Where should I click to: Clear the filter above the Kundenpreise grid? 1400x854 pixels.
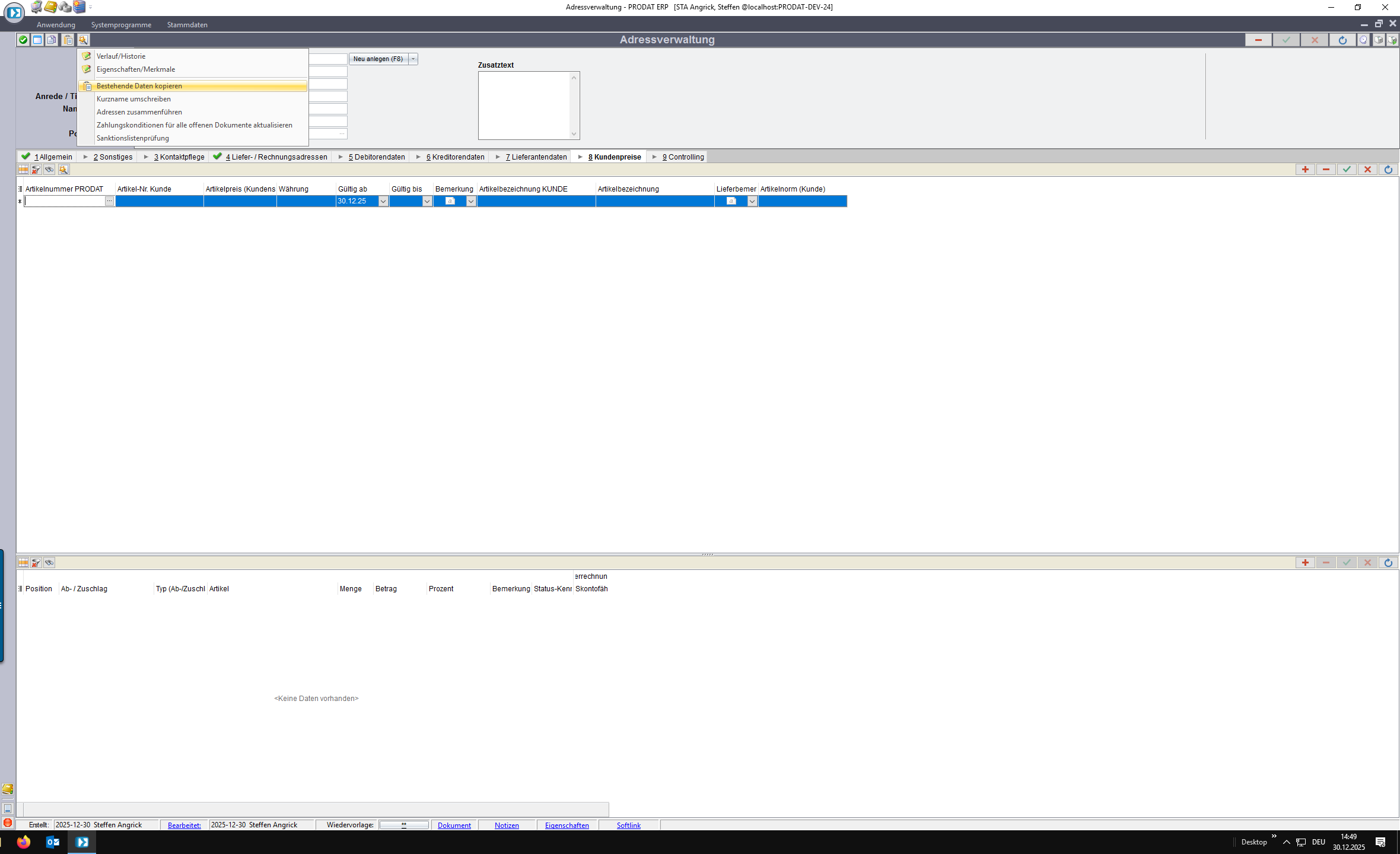click(x=36, y=170)
